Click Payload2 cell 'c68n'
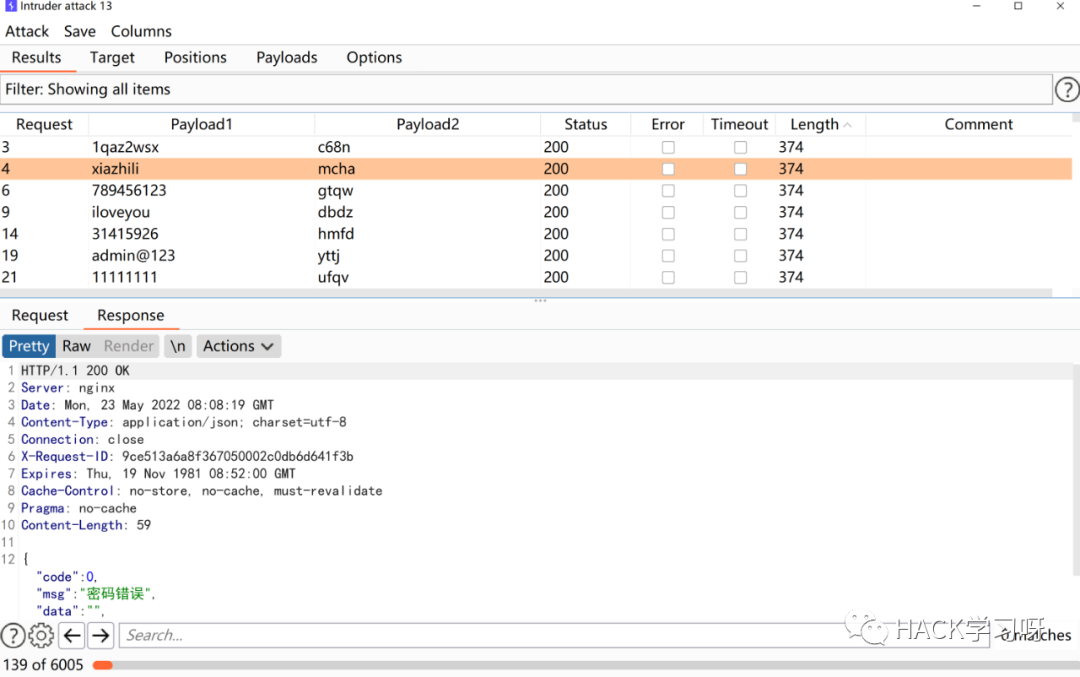The image size is (1080, 677). [x=334, y=147]
